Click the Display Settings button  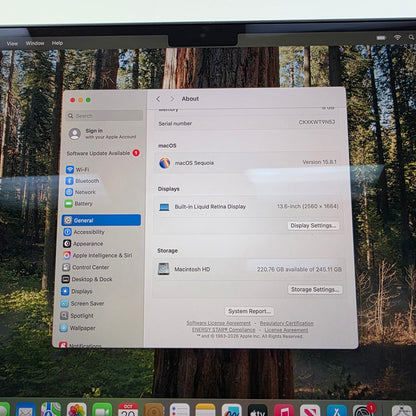[x=313, y=226]
